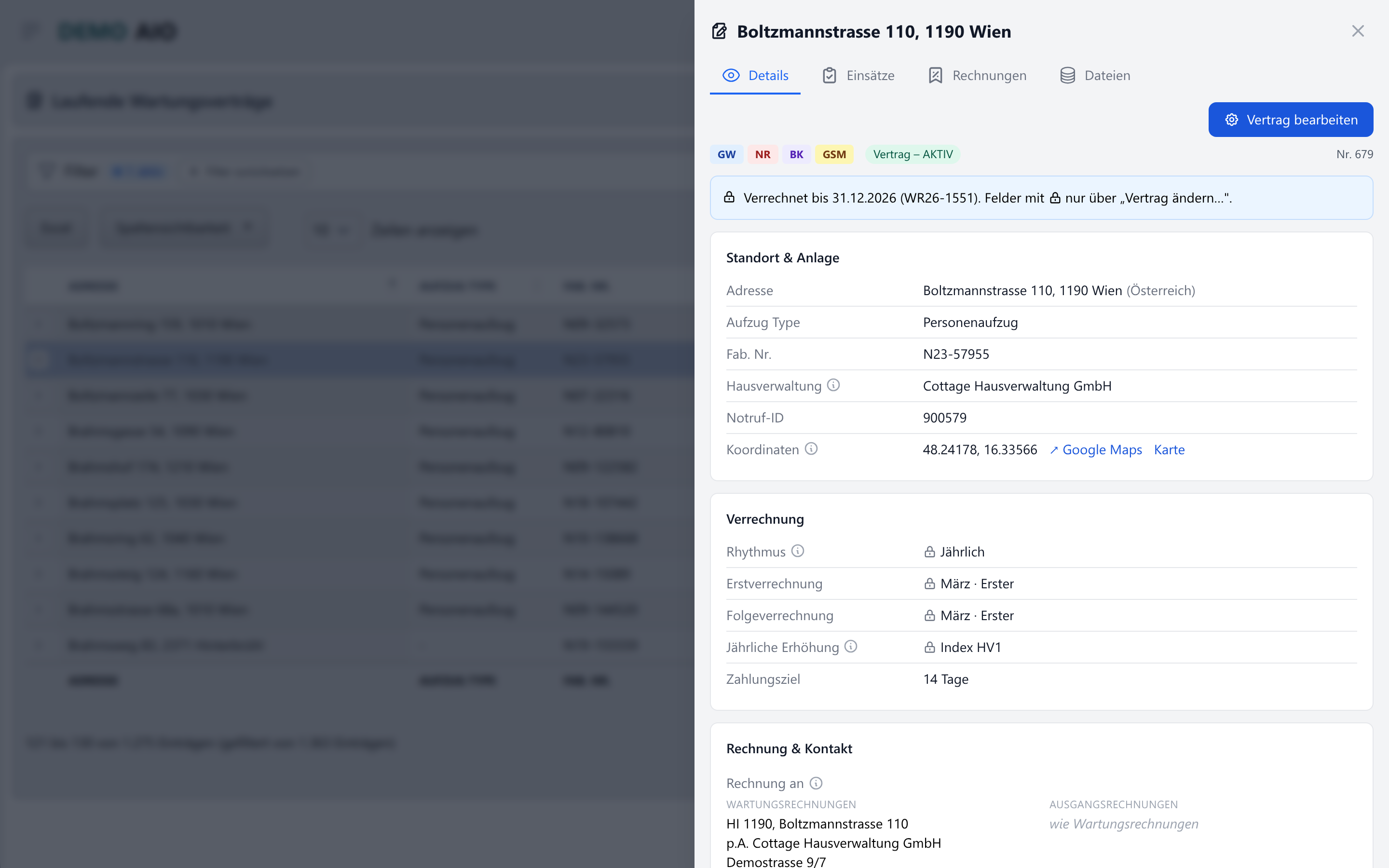Click the Zahlungsziel value 14 Tage
This screenshot has height=868, width=1389.
tap(946, 679)
